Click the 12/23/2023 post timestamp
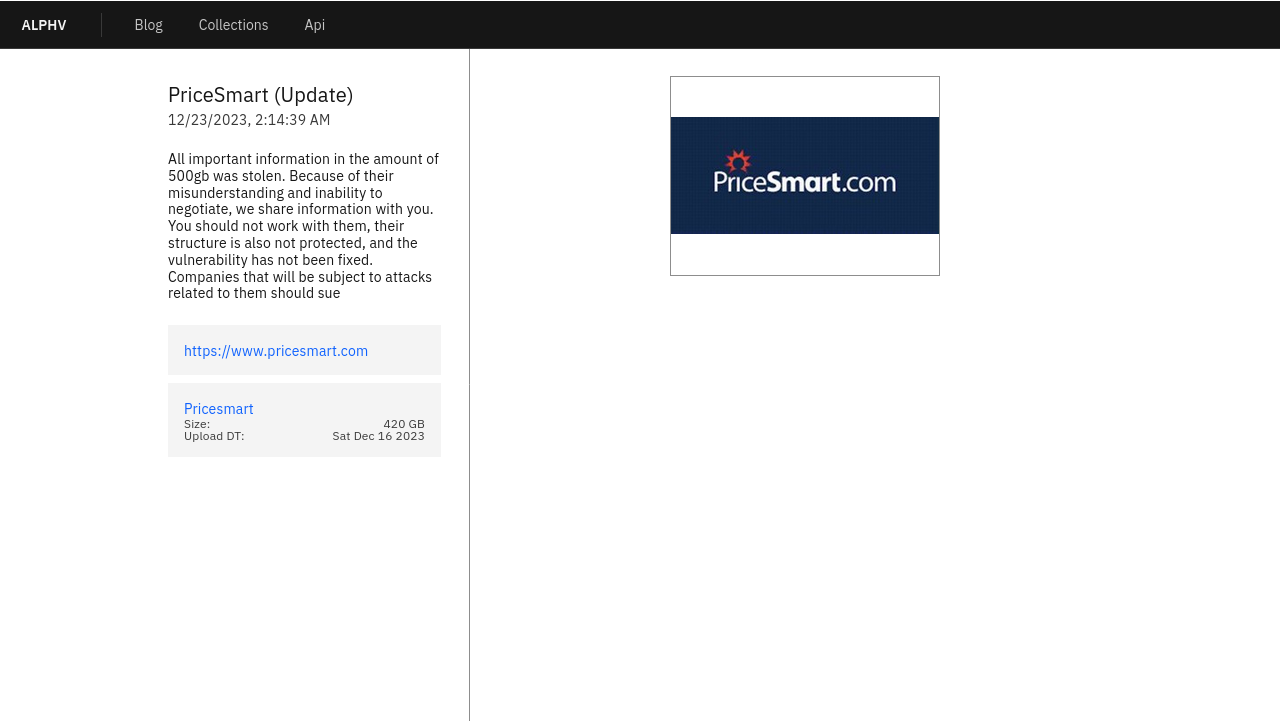The image size is (1280, 721). coord(249,120)
